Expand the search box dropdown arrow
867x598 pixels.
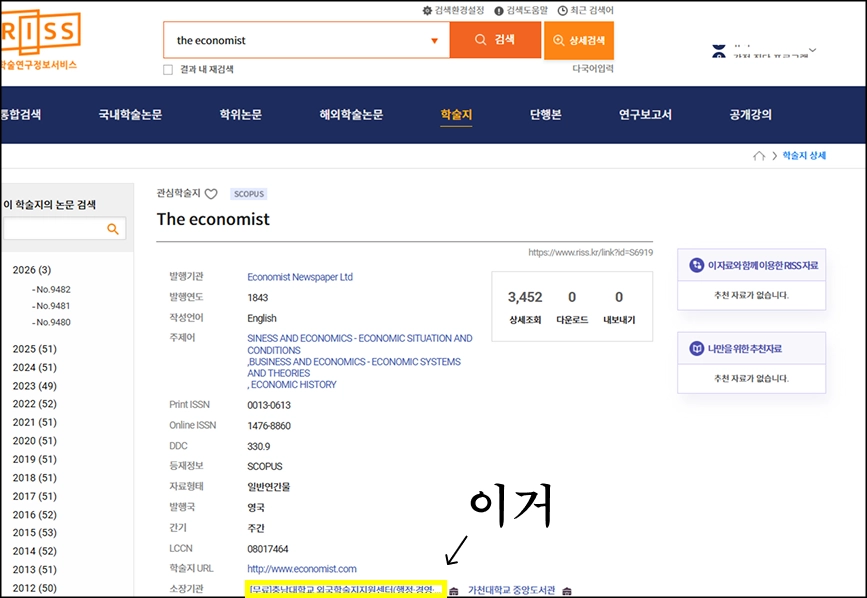[x=435, y=40]
